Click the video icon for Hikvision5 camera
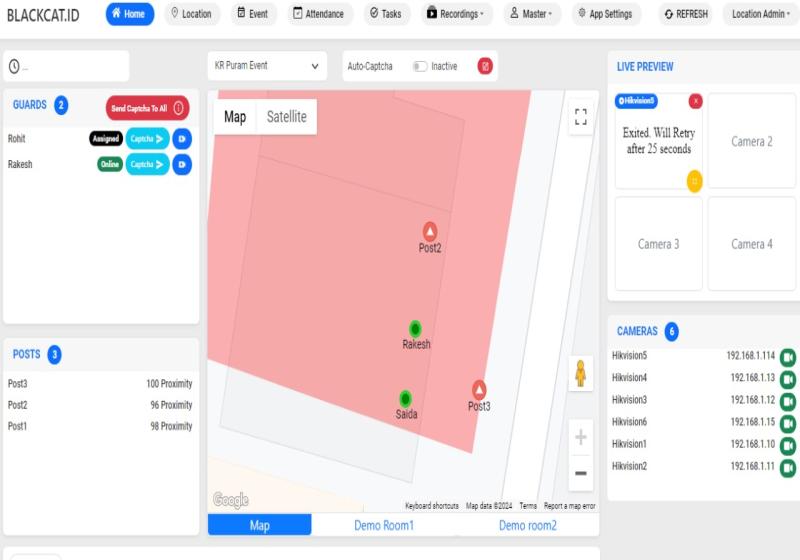The height and width of the screenshot is (560, 800). 788,356
